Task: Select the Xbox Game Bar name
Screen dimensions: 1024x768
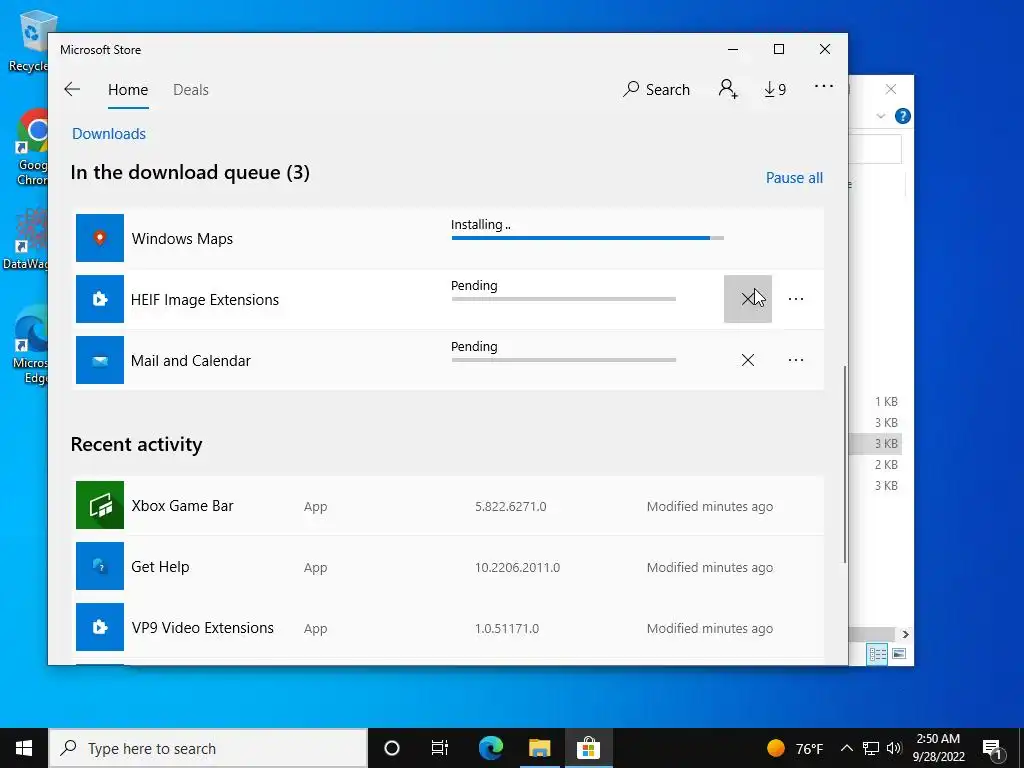Action: [x=182, y=505]
